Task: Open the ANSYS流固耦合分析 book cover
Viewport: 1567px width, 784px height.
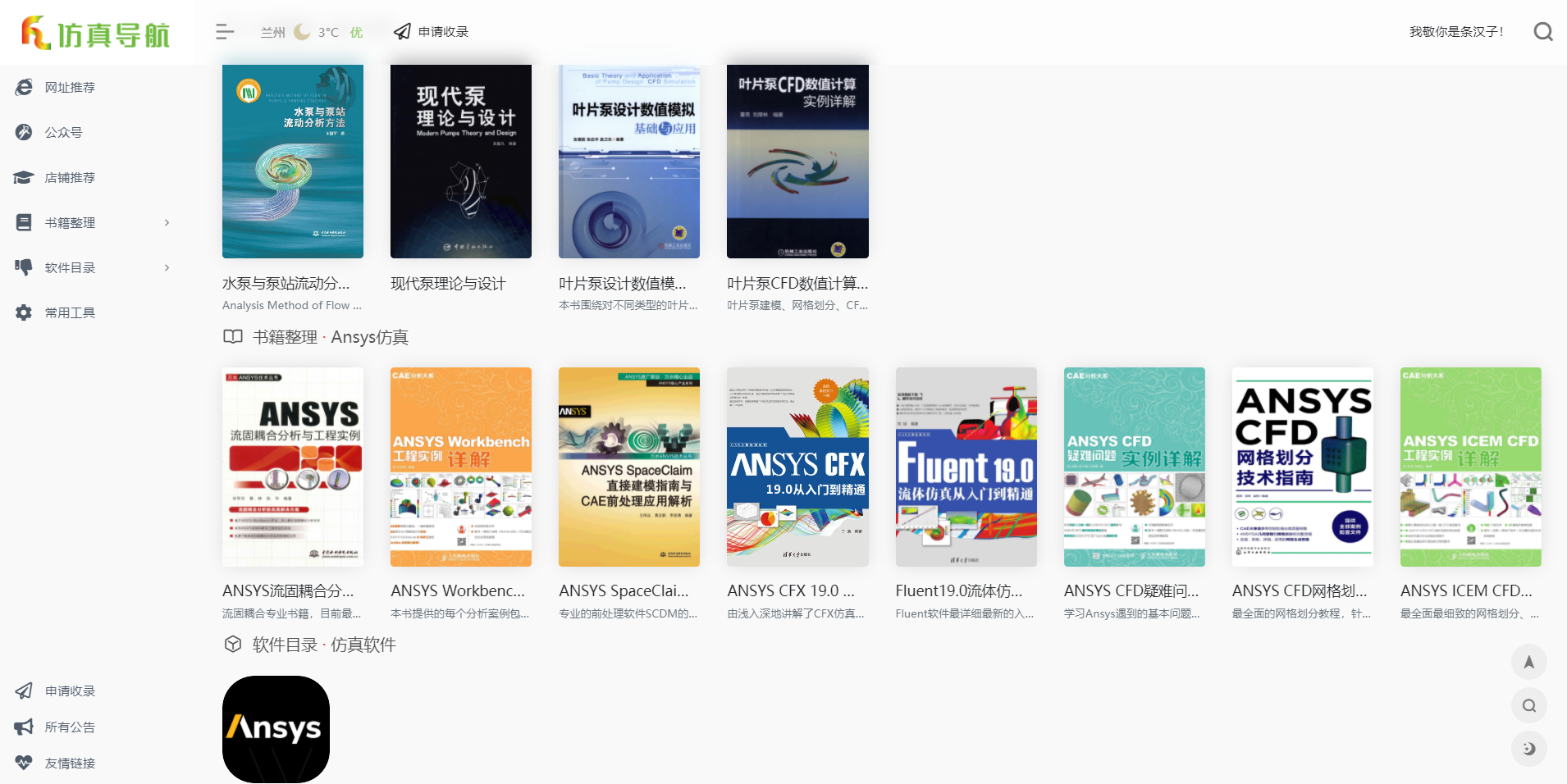Action: point(293,467)
